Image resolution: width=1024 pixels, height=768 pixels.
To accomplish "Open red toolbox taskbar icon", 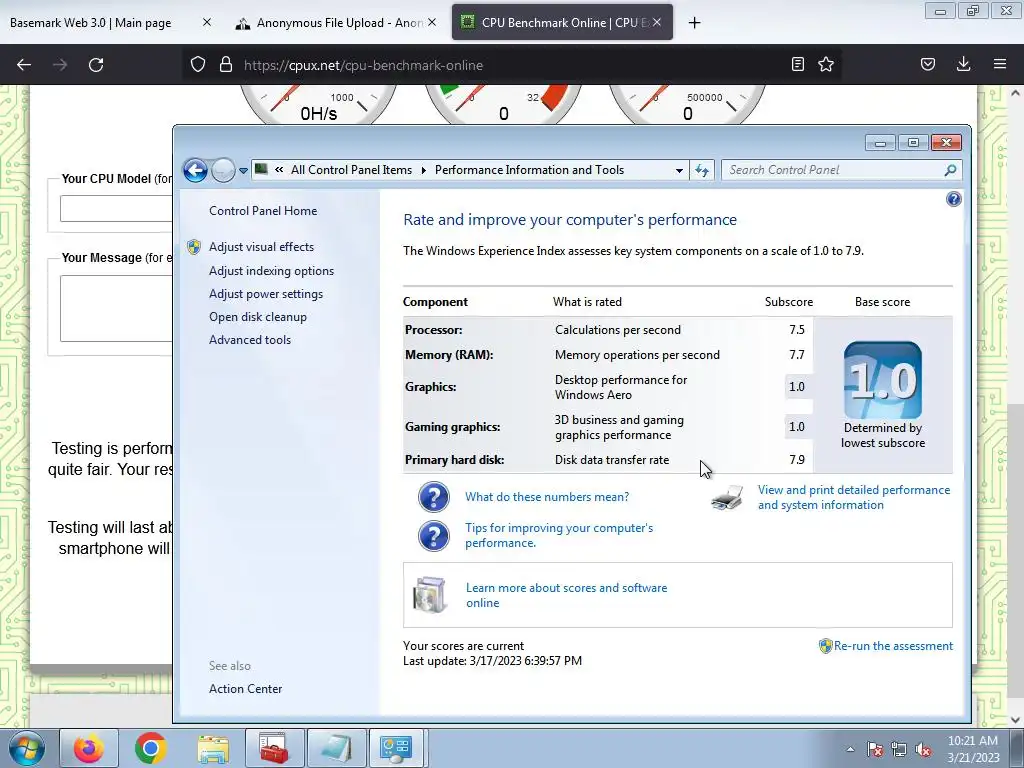I will tap(274, 748).
